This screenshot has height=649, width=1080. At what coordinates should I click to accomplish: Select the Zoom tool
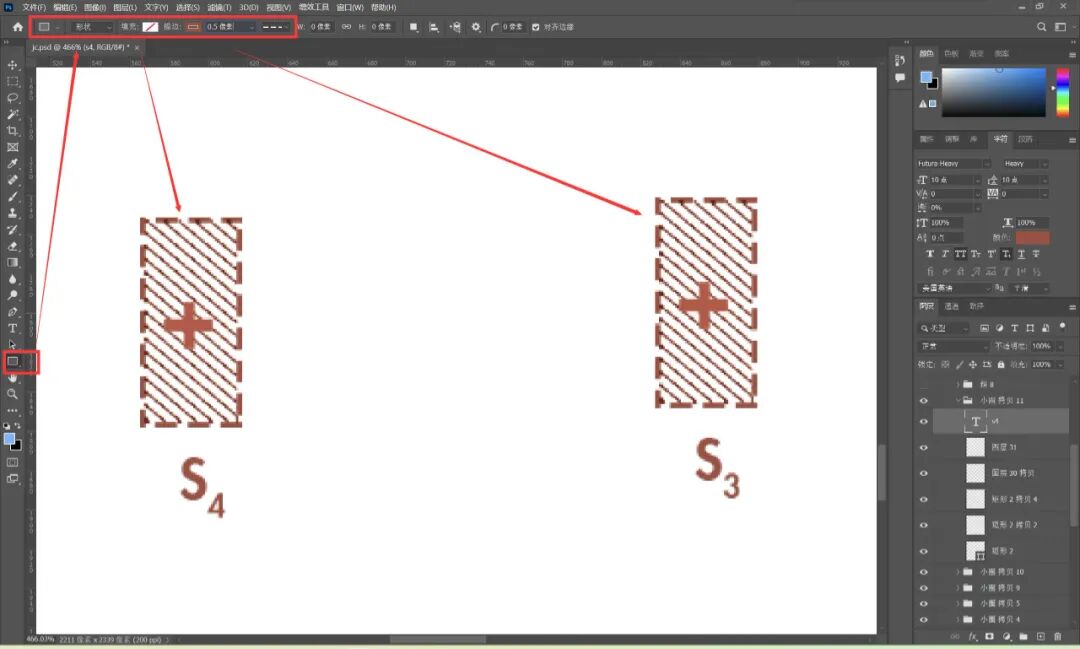[x=12, y=394]
